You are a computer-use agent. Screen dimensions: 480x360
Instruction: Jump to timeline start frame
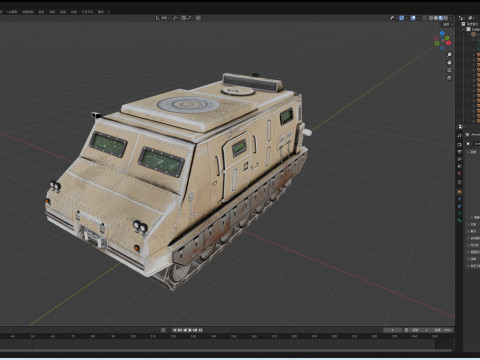pos(174,330)
